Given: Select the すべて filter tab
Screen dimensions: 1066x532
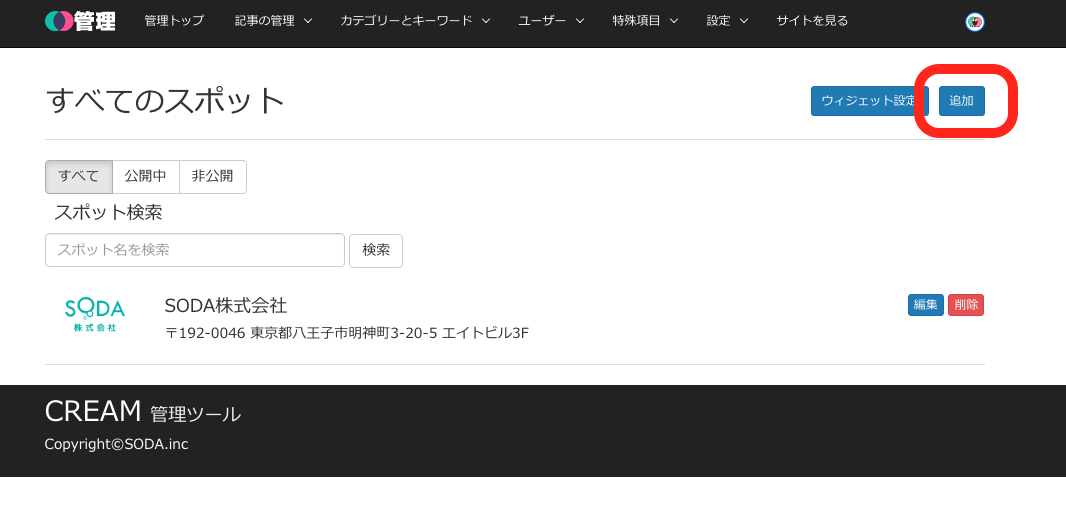Looking at the screenshot, I should [x=79, y=177].
